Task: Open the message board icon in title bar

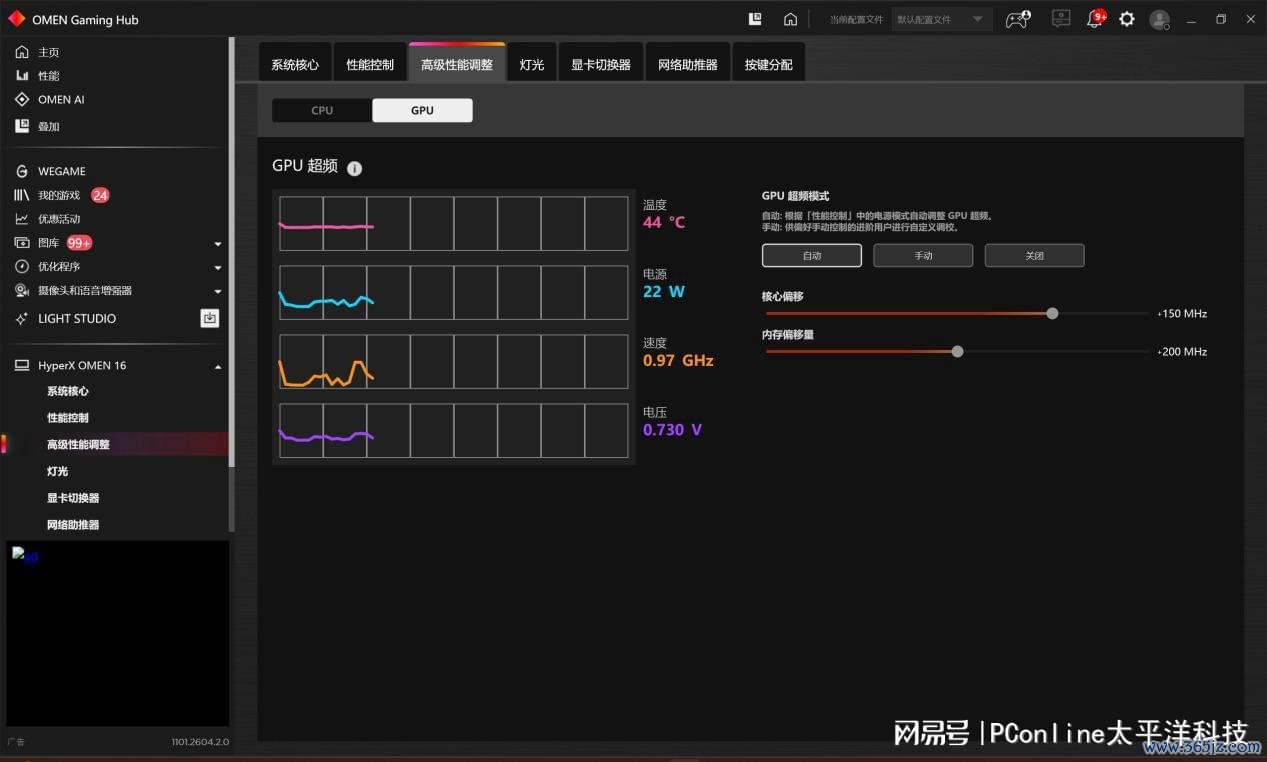Action: pos(1061,19)
